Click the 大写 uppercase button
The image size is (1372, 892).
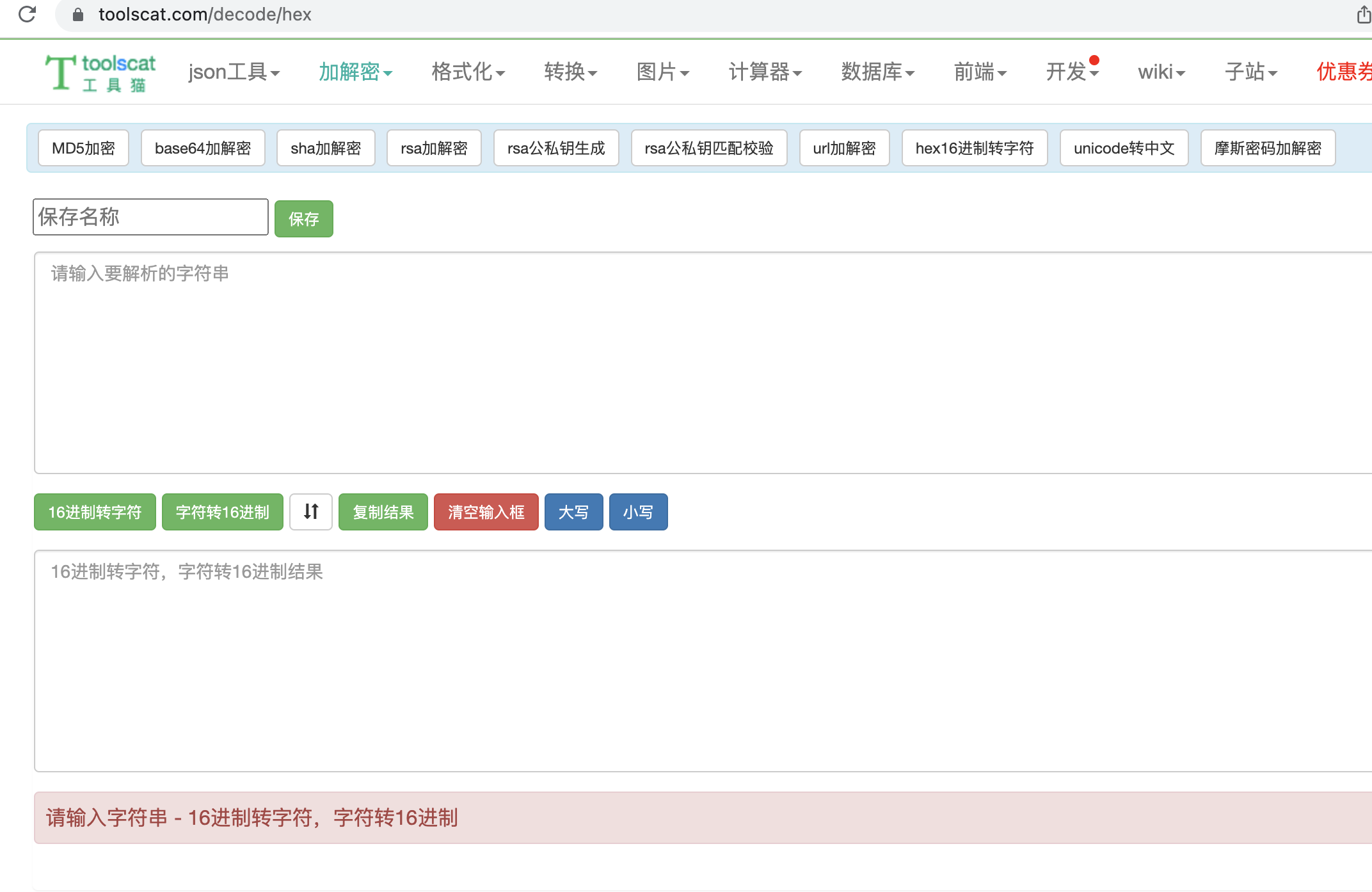click(x=573, y=512)
